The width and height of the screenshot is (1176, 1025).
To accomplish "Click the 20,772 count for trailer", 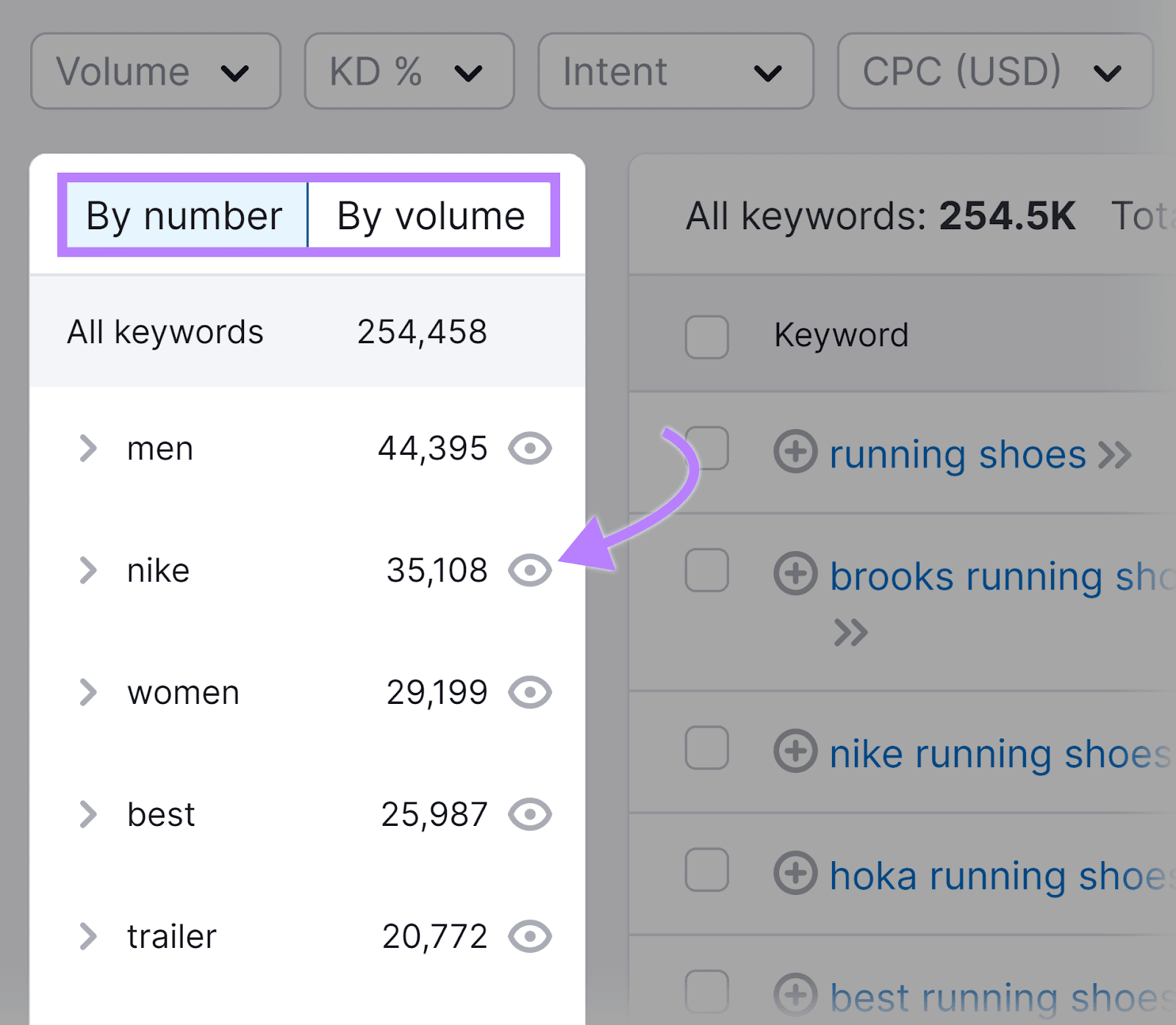I will 435,936.
